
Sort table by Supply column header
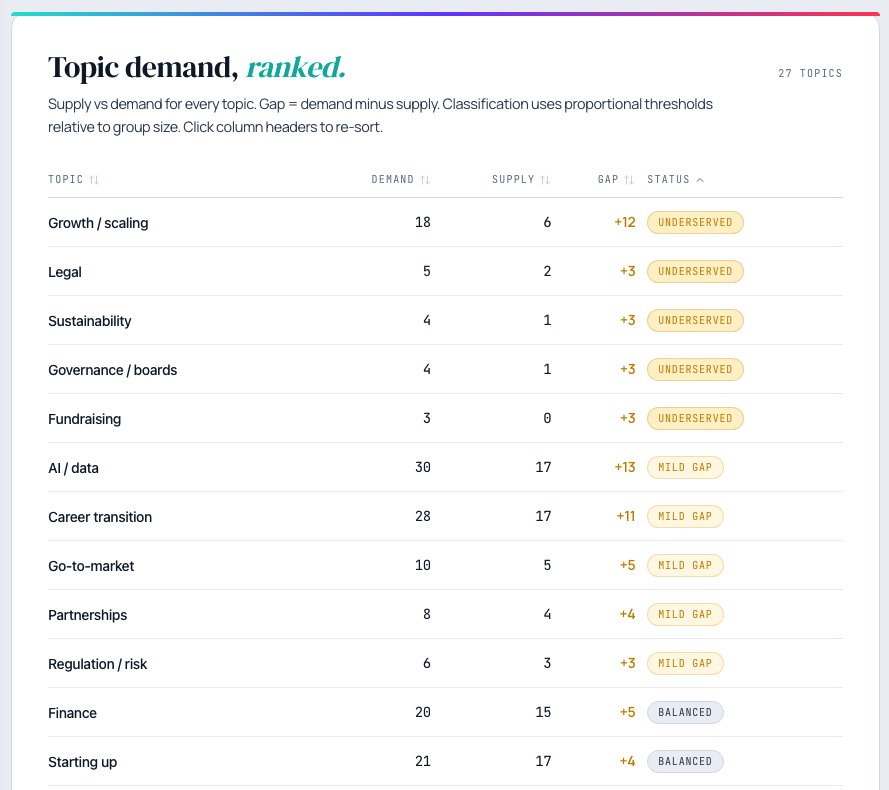520,179
